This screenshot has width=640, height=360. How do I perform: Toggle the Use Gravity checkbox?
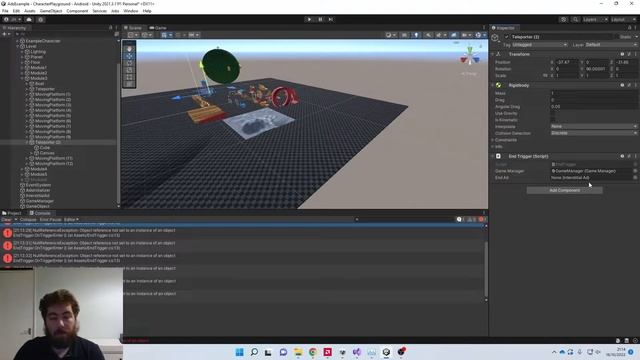(553, 113)
